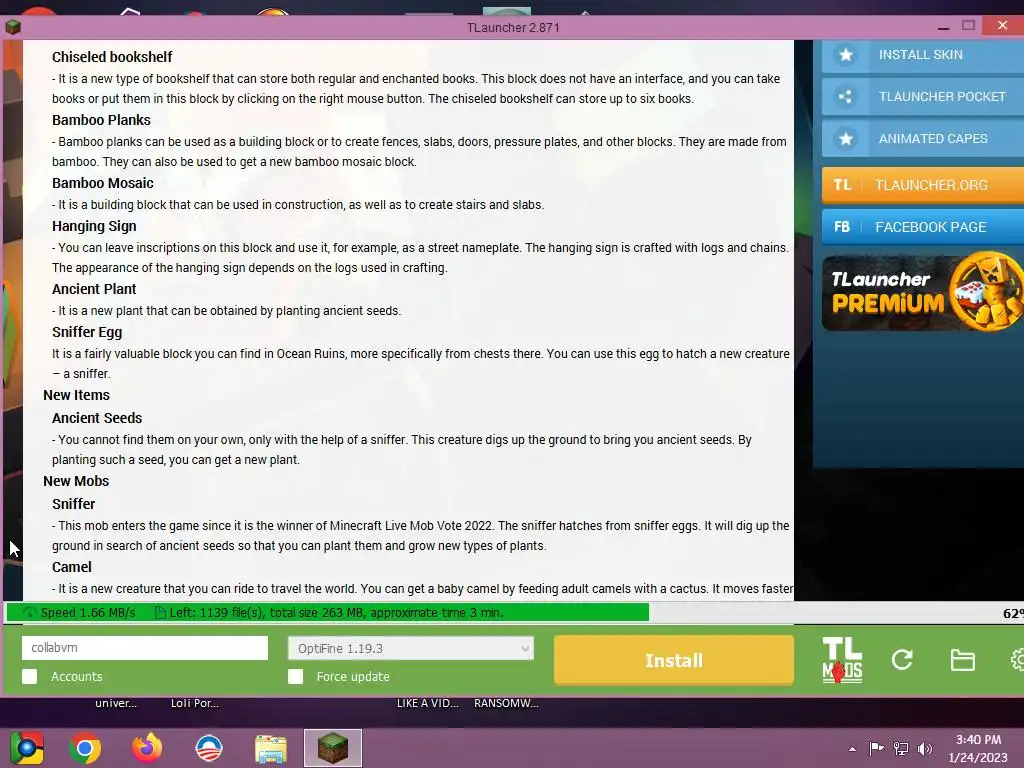Open the game folder icon

[x=963, y=660]
